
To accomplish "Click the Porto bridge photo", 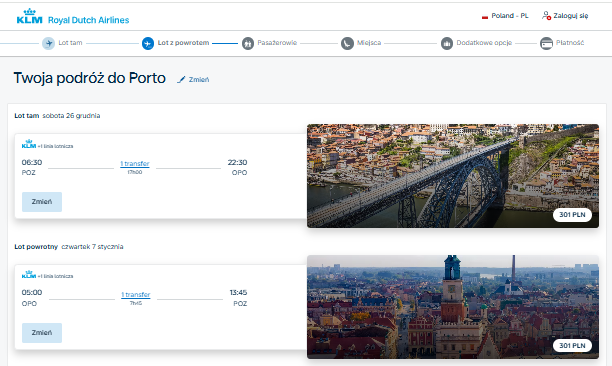I will click(x=453, y=176).
